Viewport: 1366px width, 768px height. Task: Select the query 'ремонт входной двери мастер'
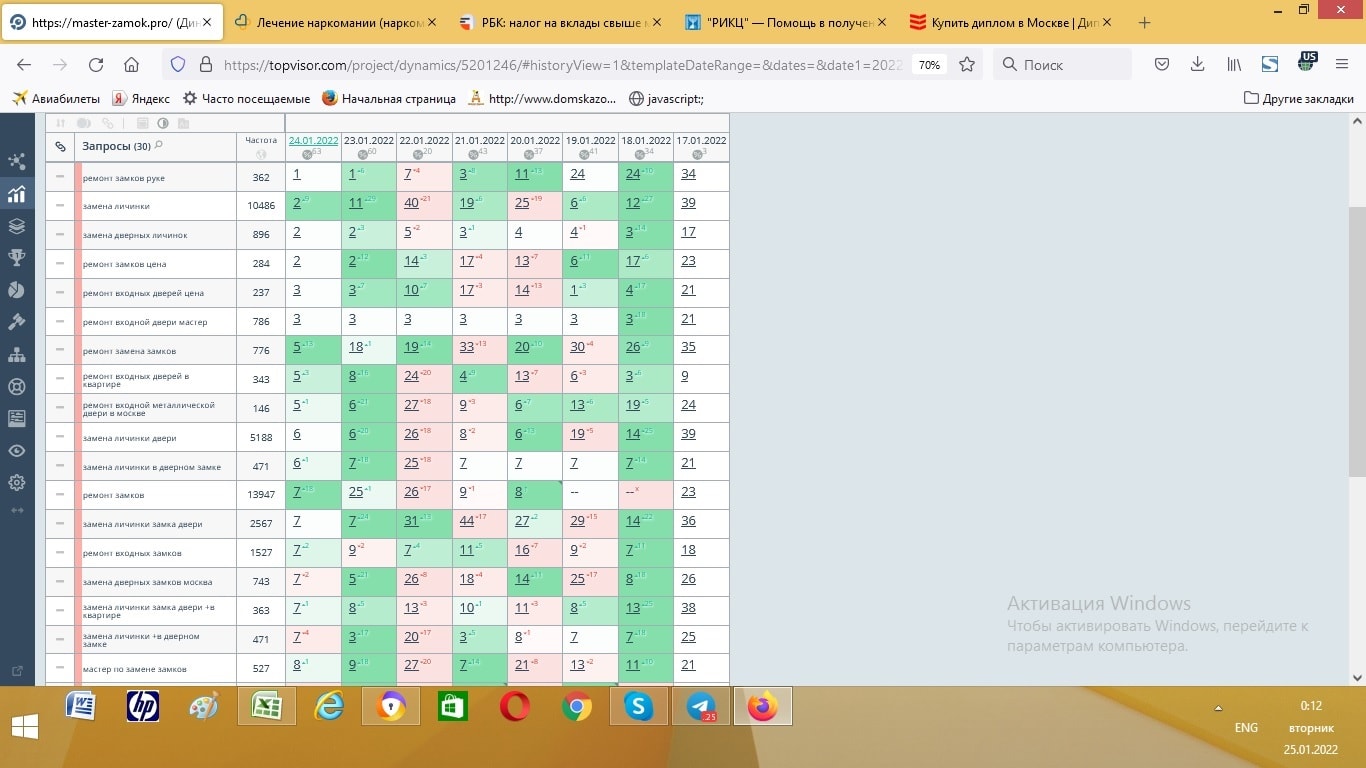145,322
